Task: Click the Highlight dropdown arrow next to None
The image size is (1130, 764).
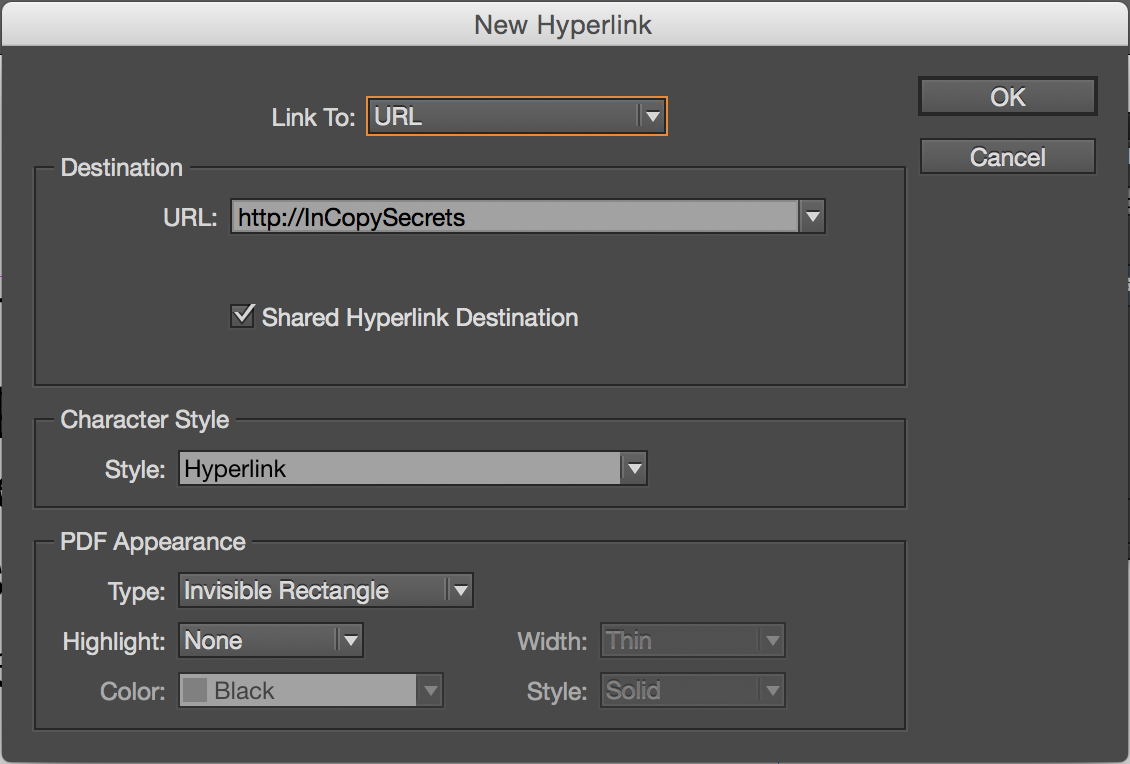Action: pos(349,641)
